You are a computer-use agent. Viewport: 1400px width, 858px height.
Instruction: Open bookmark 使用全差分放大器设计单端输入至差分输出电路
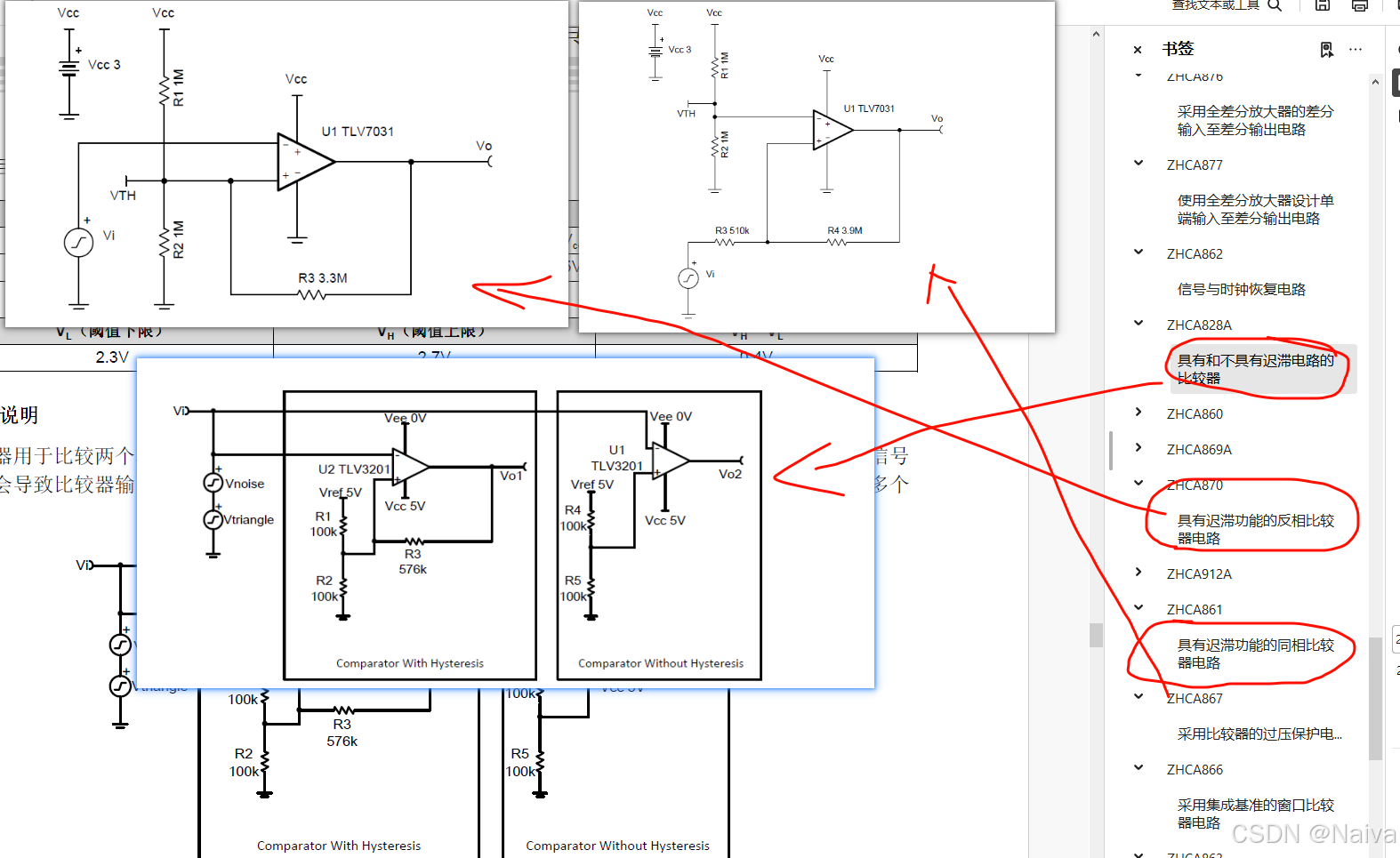pyautogui.click(x=1255, y=210)
